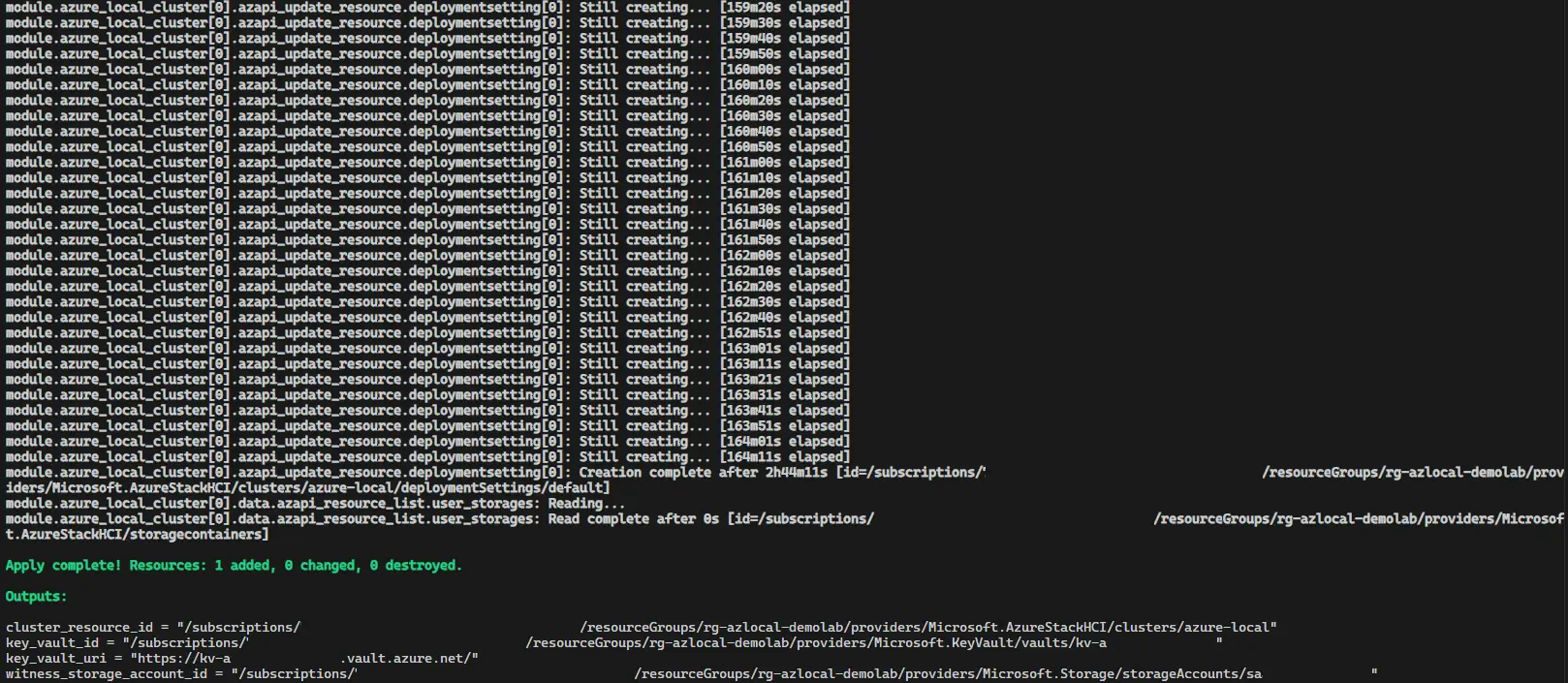The image size is (1568, 683).
Task: Click the '[161m30s elapsed]' timestamp
Action: tap(784, 208)
